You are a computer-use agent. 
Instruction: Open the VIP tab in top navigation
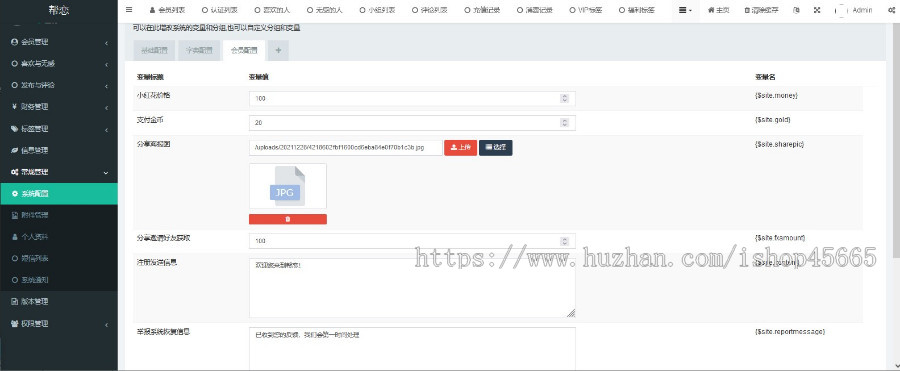(585, 10)
